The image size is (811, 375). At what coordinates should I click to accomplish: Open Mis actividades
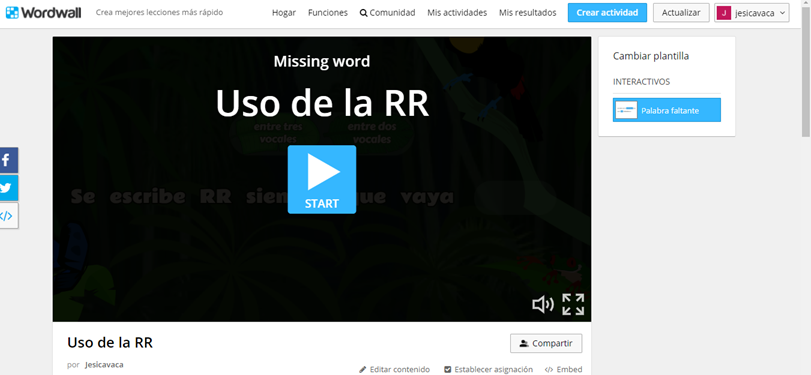click(x=457, y=13)
